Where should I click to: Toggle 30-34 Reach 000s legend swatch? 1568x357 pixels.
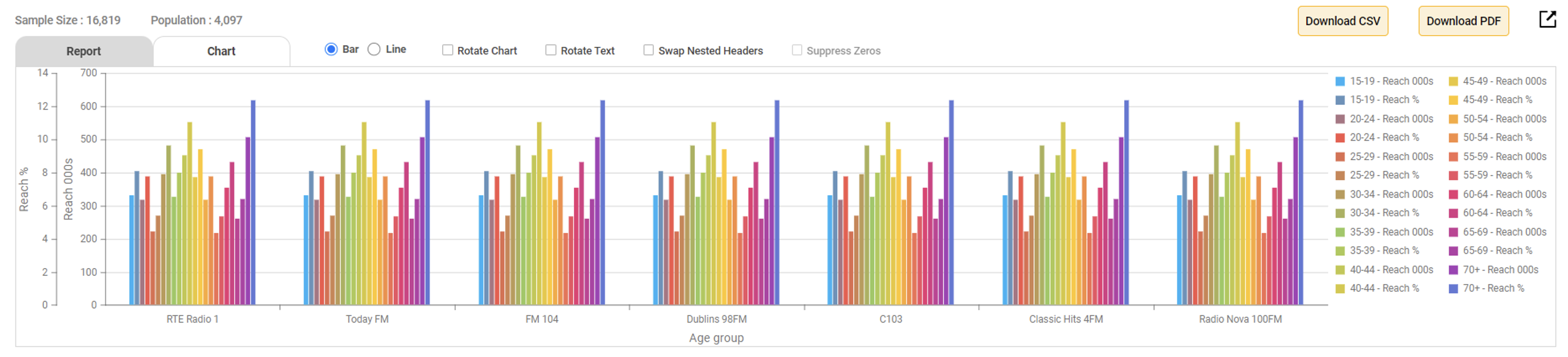[1340, 195]
